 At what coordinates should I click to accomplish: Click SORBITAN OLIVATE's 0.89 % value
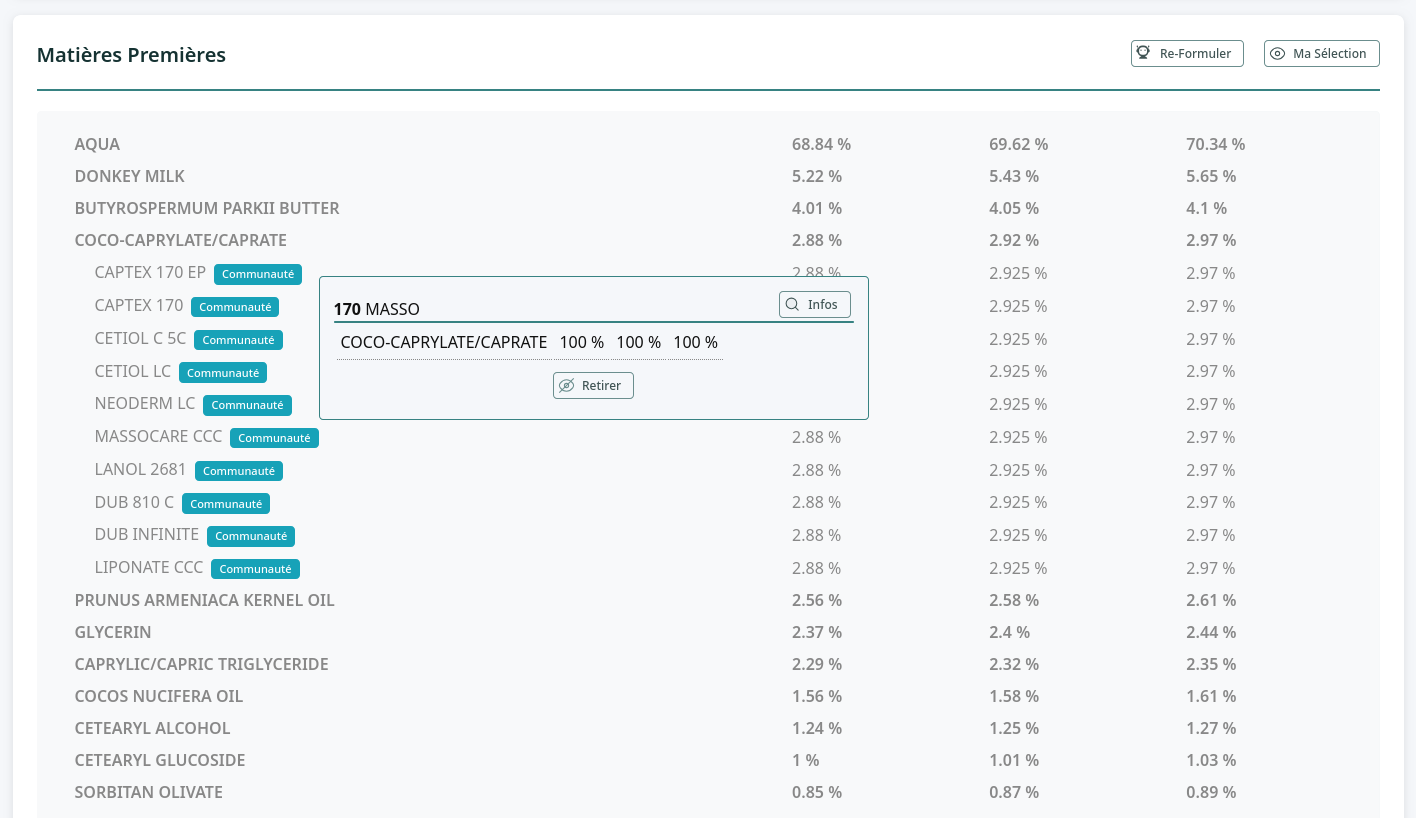pyautogui.click(x=1211, y=792)
